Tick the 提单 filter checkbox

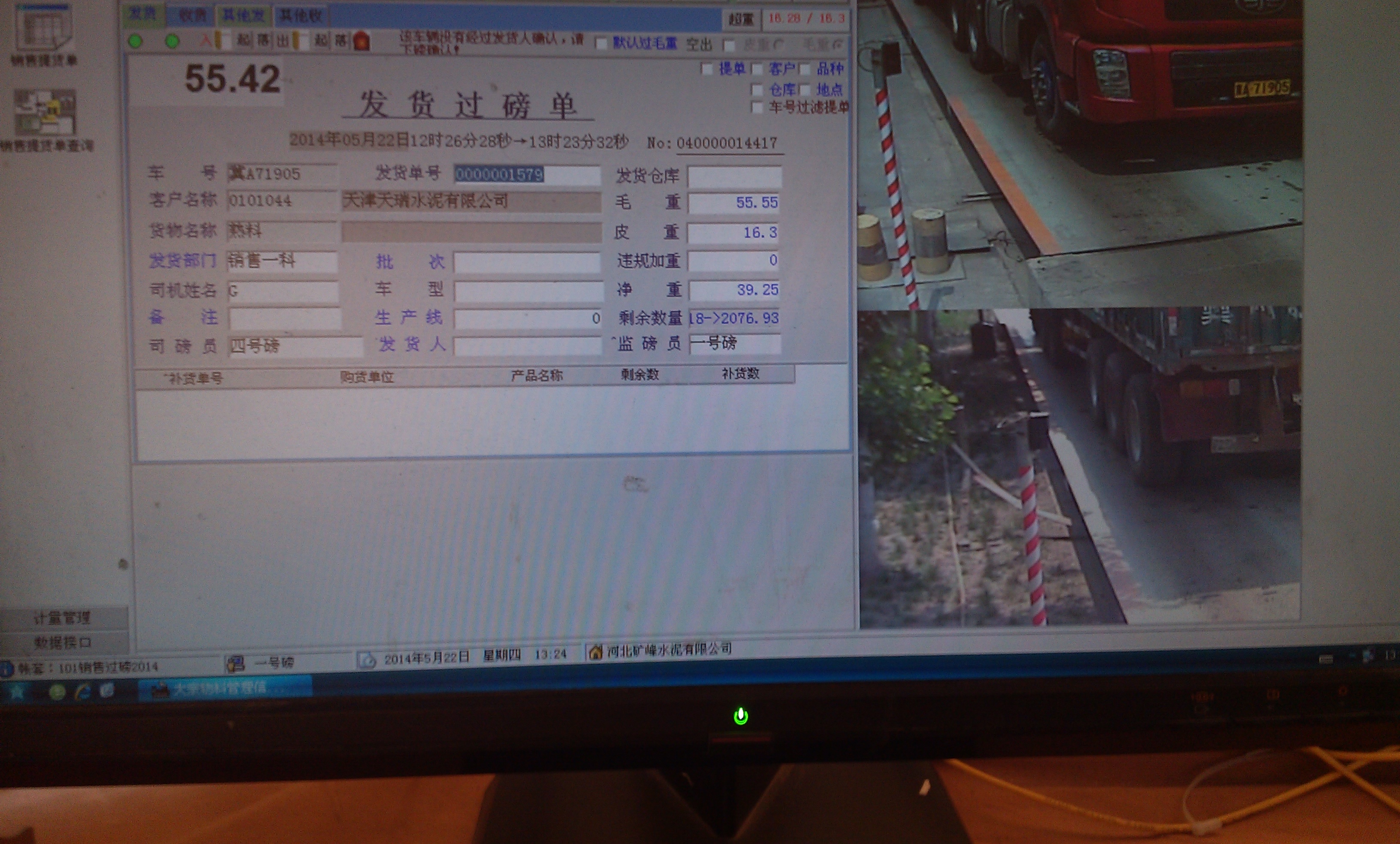click(x=707, y=69)
